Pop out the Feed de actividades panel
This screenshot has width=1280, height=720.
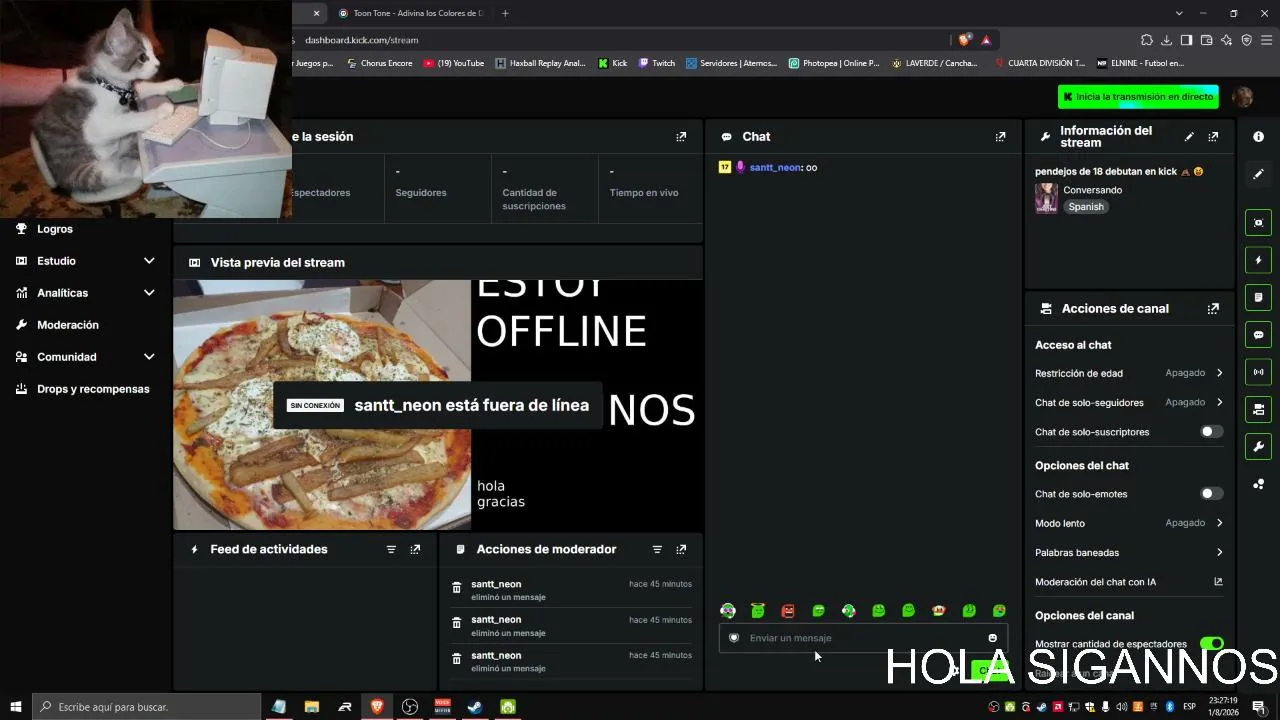(415, 549)
